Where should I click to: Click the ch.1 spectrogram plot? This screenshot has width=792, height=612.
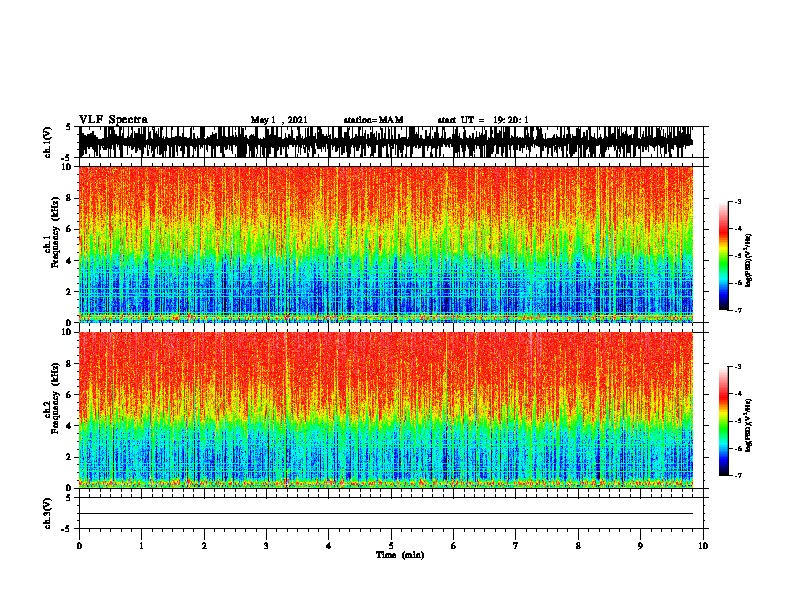coord(385,244)
